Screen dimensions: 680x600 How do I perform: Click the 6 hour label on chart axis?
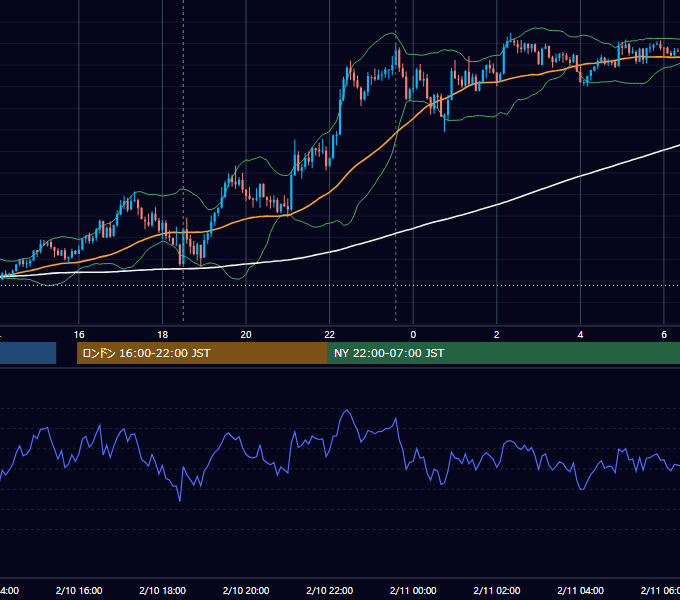point(664,335)
